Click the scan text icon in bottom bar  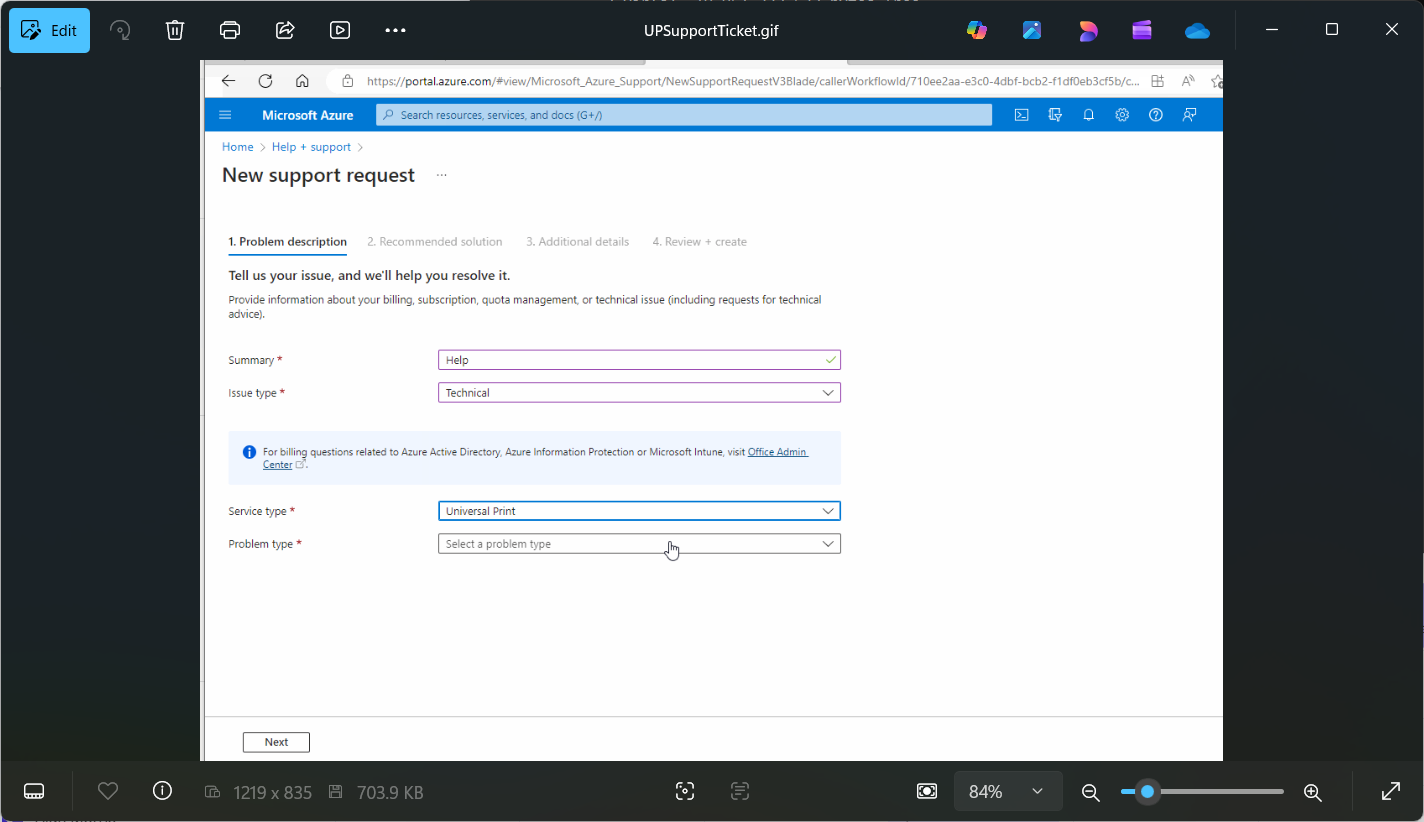tap(740, 792)
